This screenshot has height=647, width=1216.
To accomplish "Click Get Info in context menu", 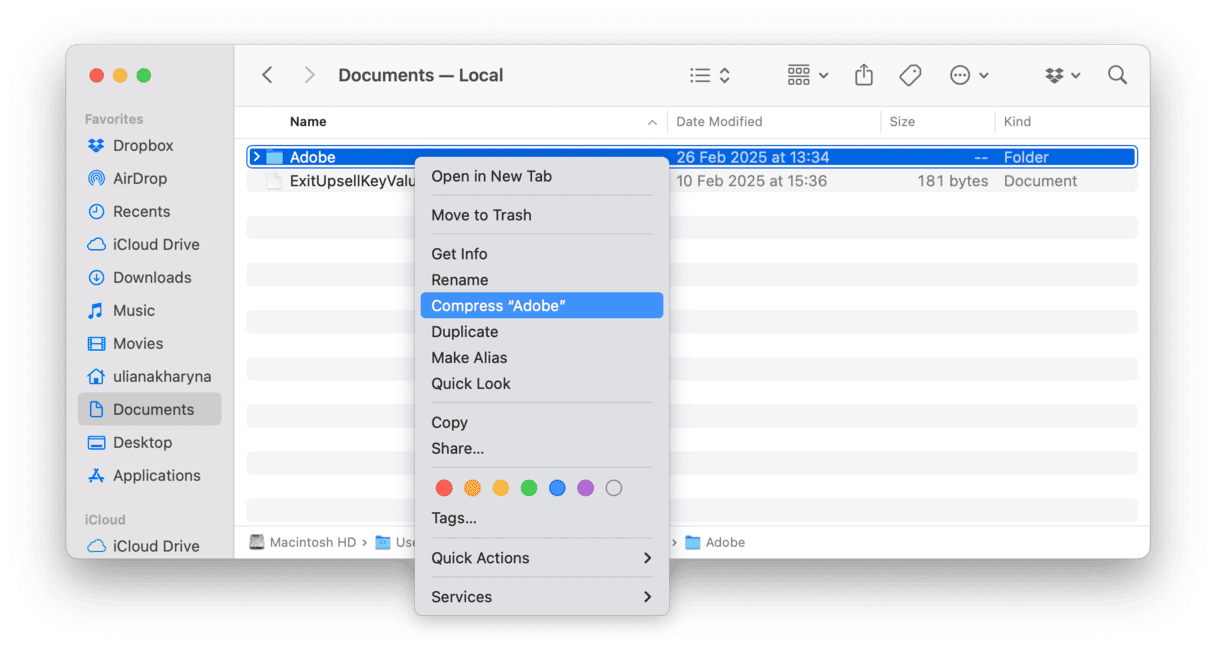I will [x=459, y=254].
